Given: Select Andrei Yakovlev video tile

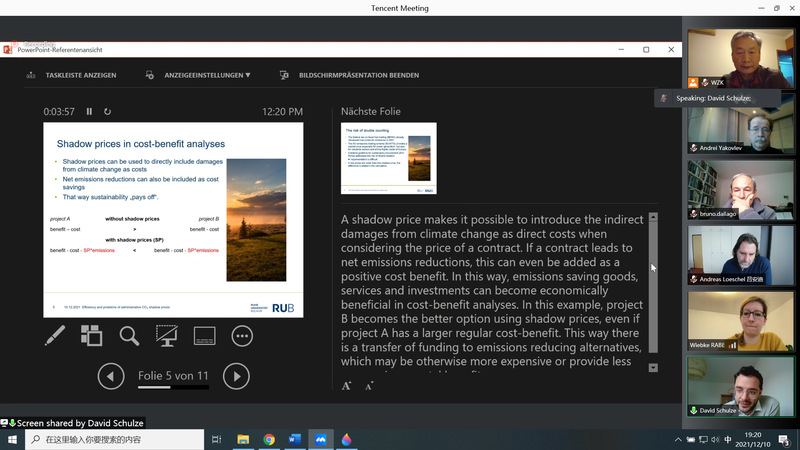Looking at the screenshot, I should click(x=741, y=124).
